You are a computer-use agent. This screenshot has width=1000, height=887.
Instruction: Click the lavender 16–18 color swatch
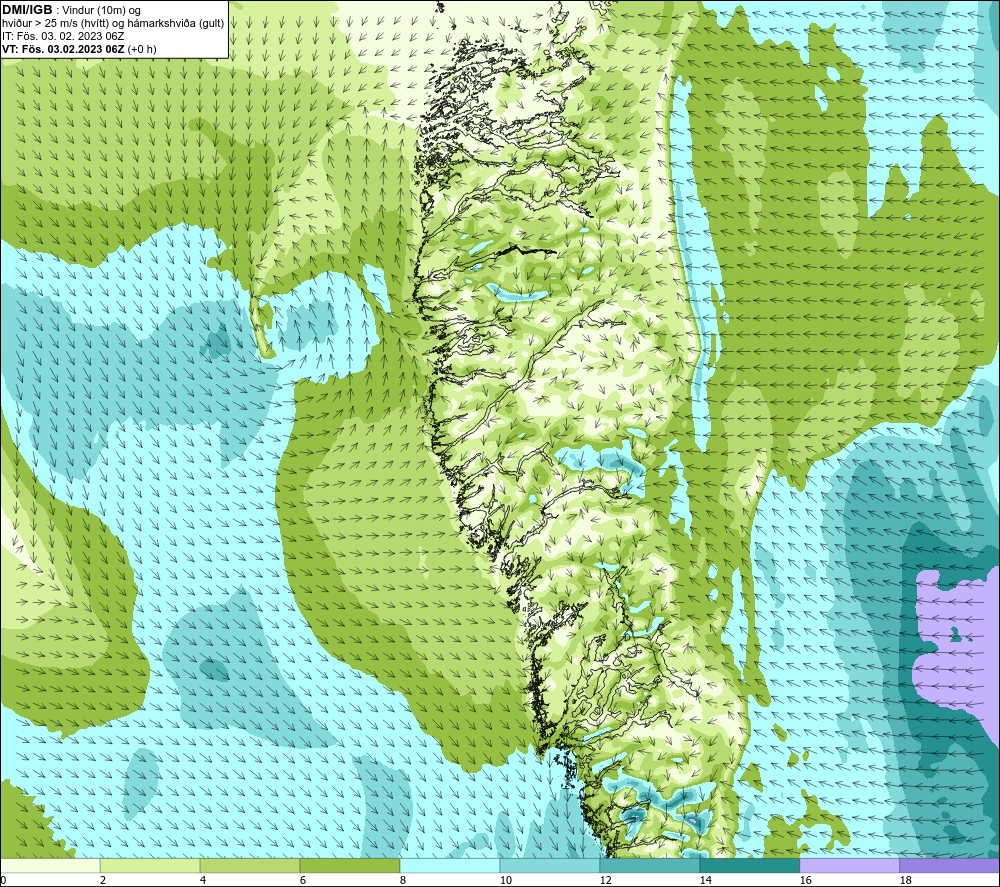point(849,865)
